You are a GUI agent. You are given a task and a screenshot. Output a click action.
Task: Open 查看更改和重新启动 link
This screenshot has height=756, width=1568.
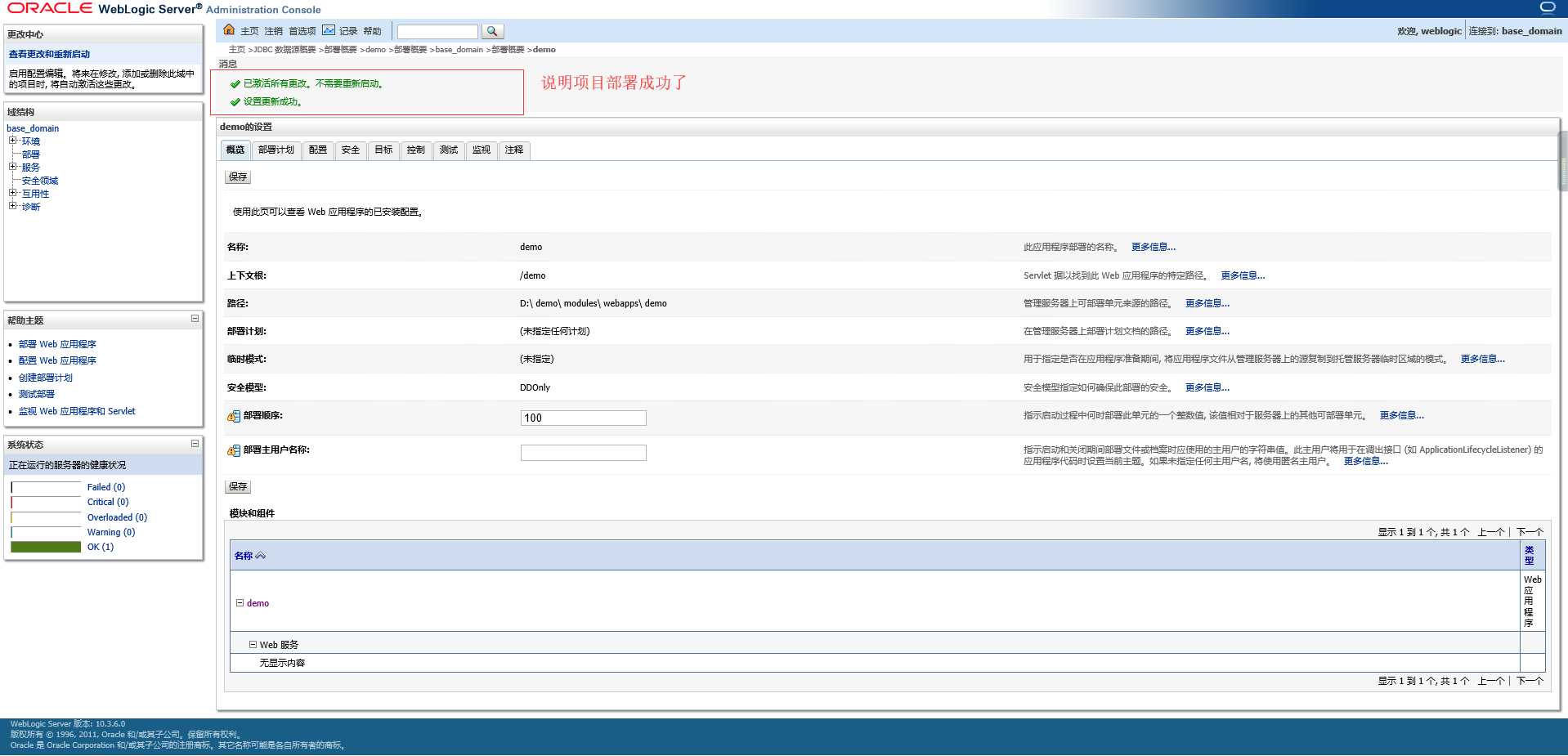pos(49,54)
